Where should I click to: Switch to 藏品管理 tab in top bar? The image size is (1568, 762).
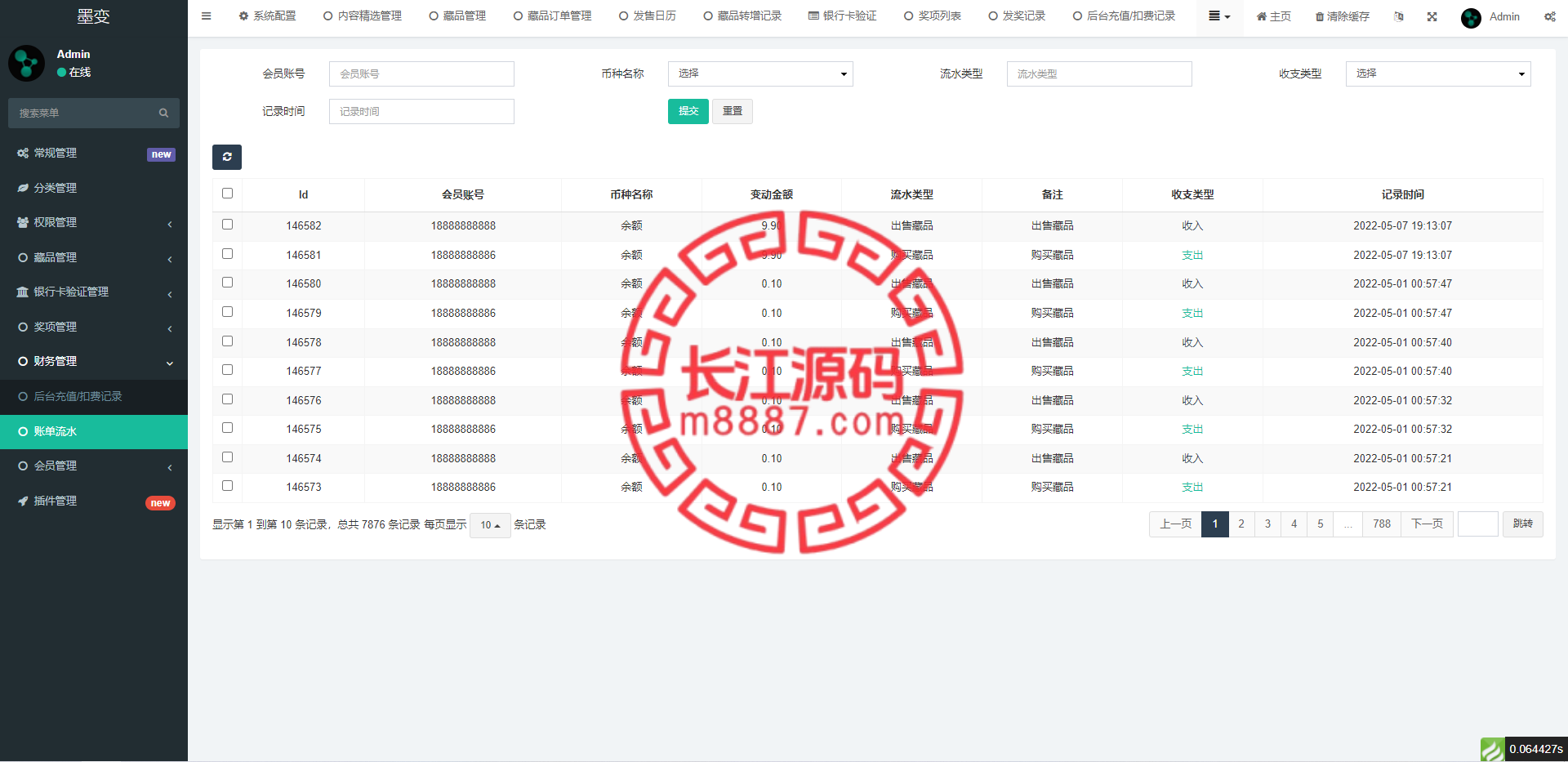457,16
